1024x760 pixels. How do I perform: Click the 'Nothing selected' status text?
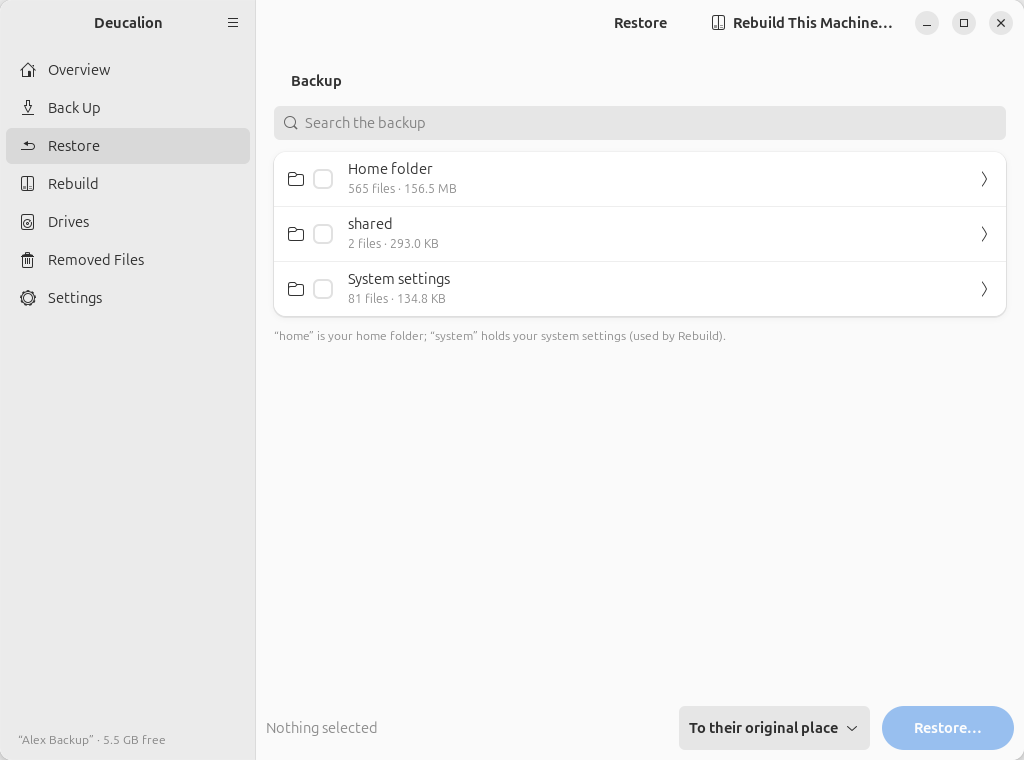coord(321,728)
